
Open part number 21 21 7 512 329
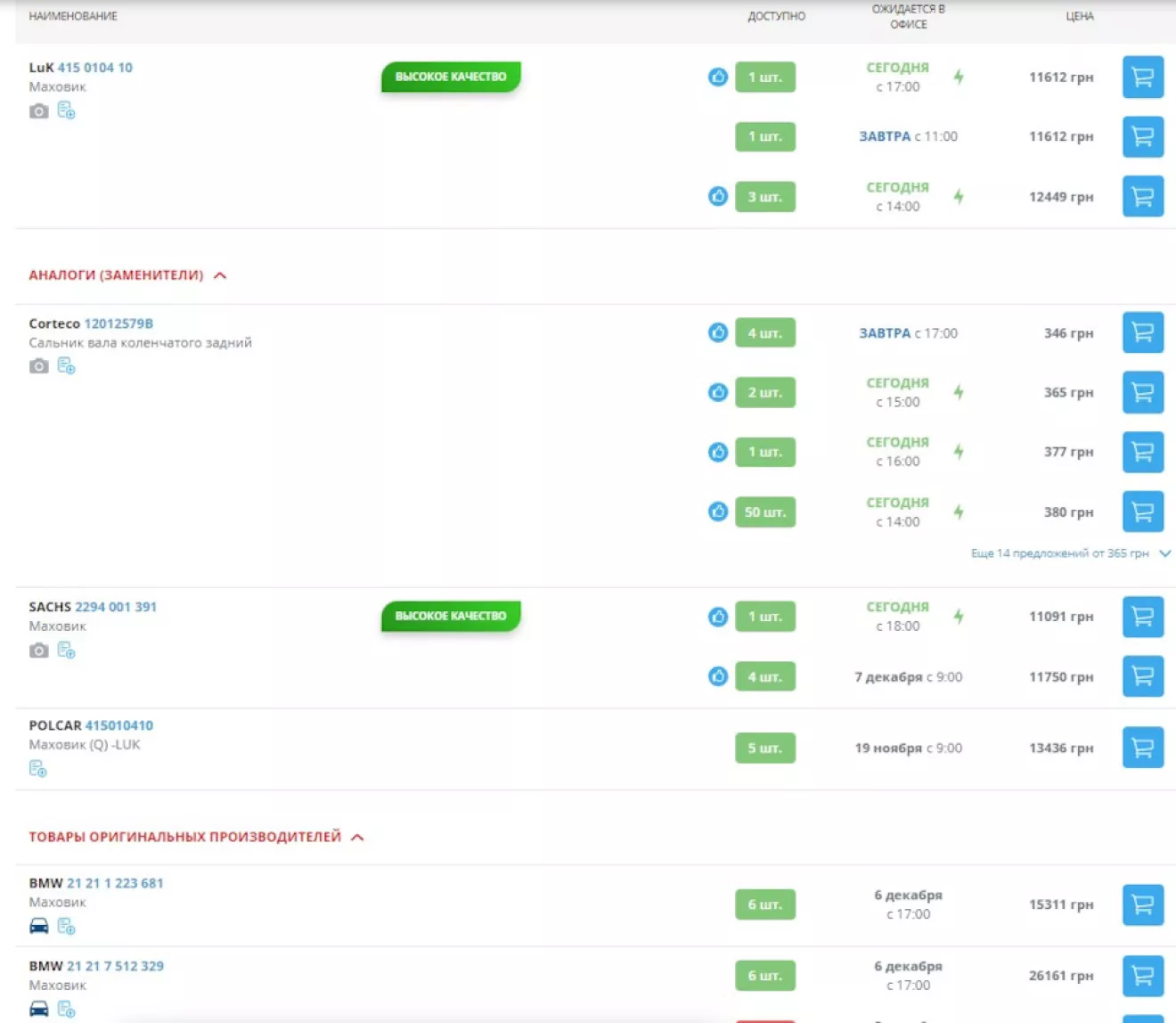115,966
